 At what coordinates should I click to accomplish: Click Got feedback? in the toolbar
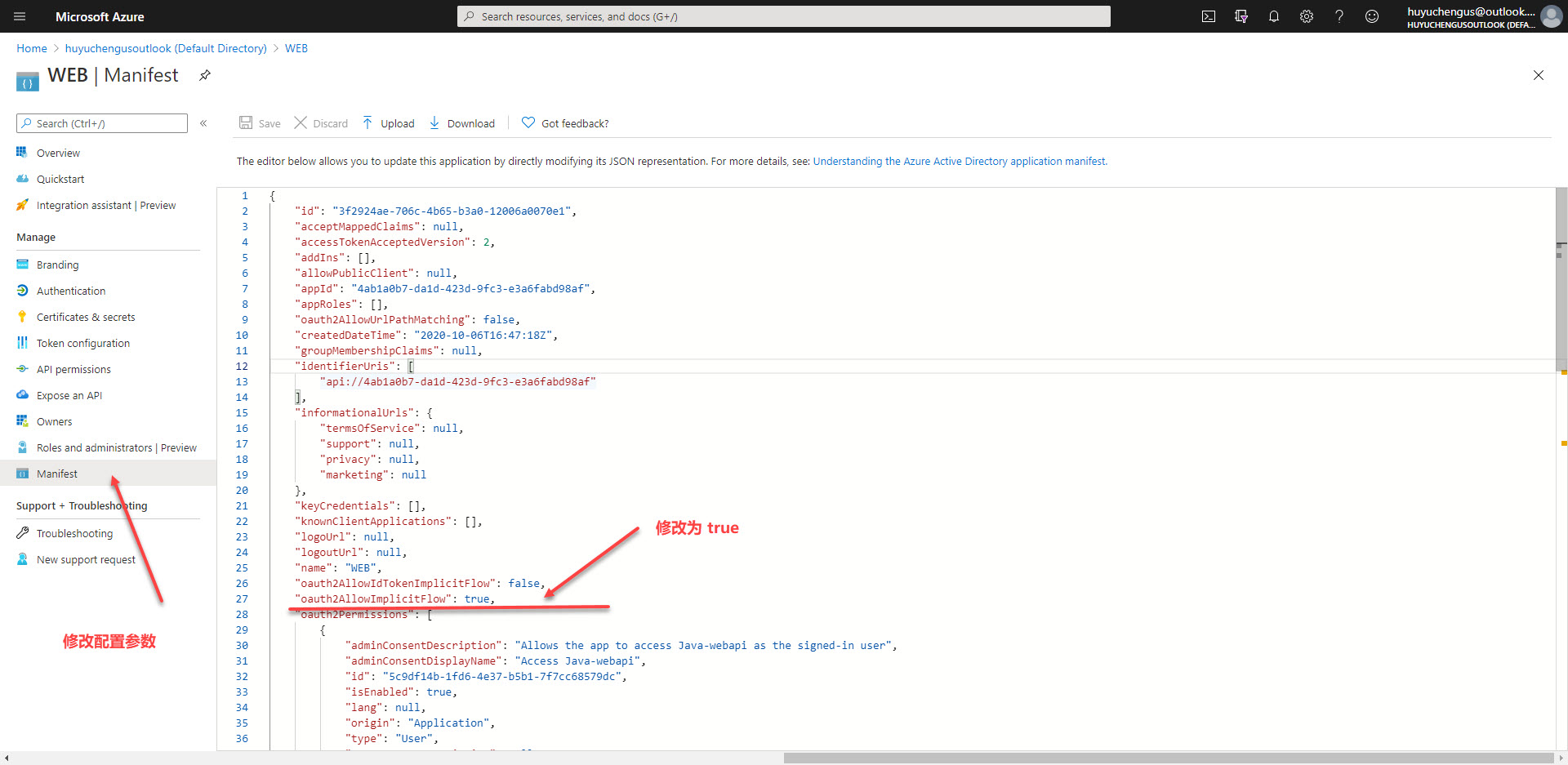tap(565, 123)
